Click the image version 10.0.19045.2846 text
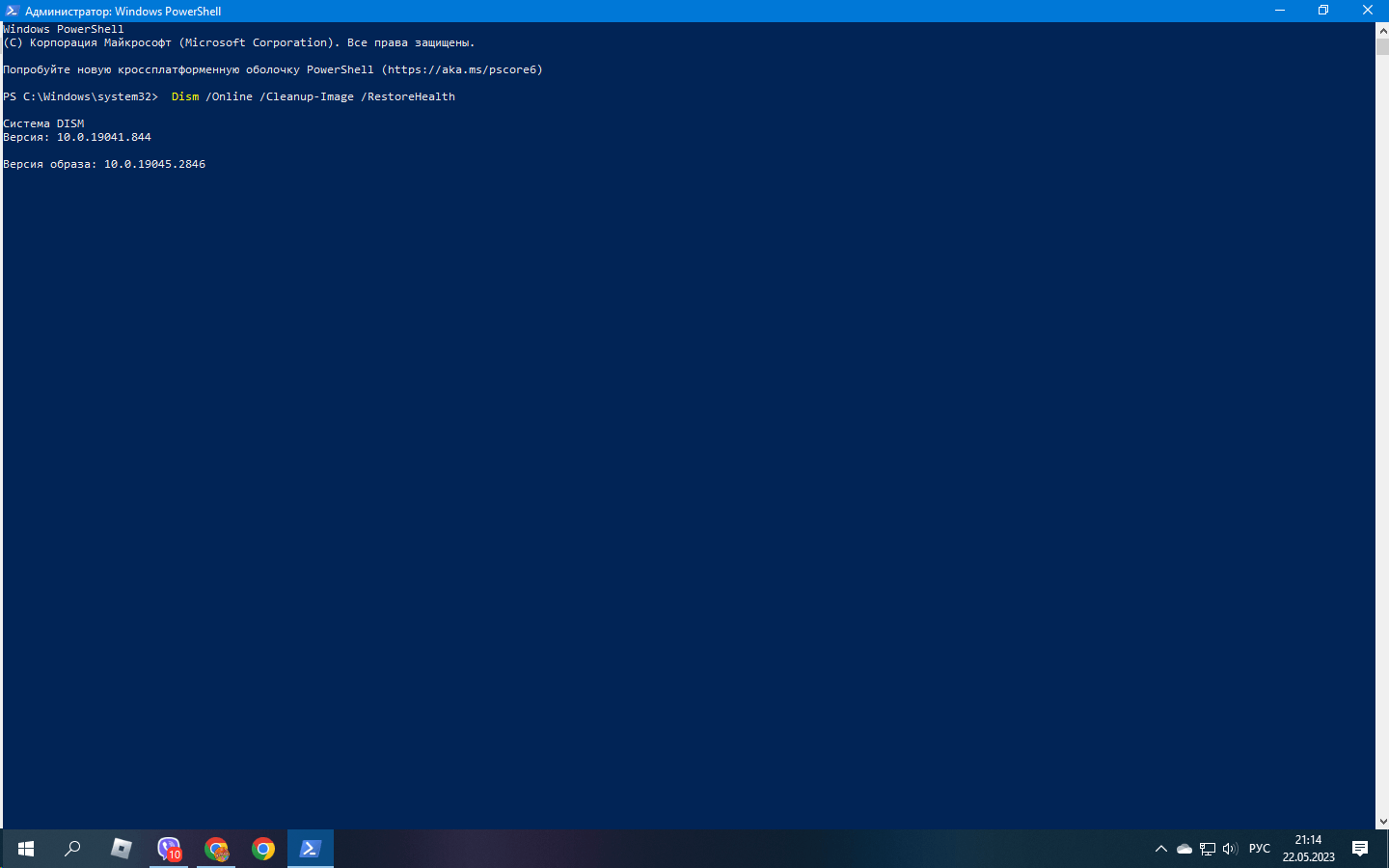Viewport: 1389px width, 868px height. pos(154,164)
